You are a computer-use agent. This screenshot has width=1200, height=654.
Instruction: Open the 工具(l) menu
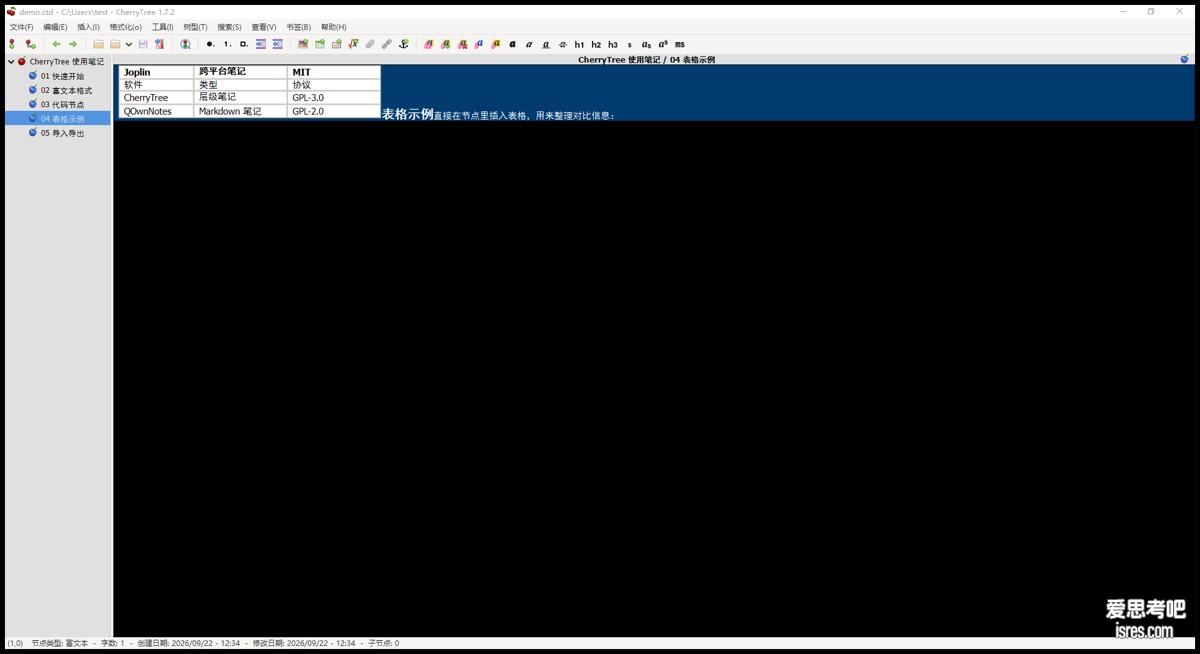162,27
